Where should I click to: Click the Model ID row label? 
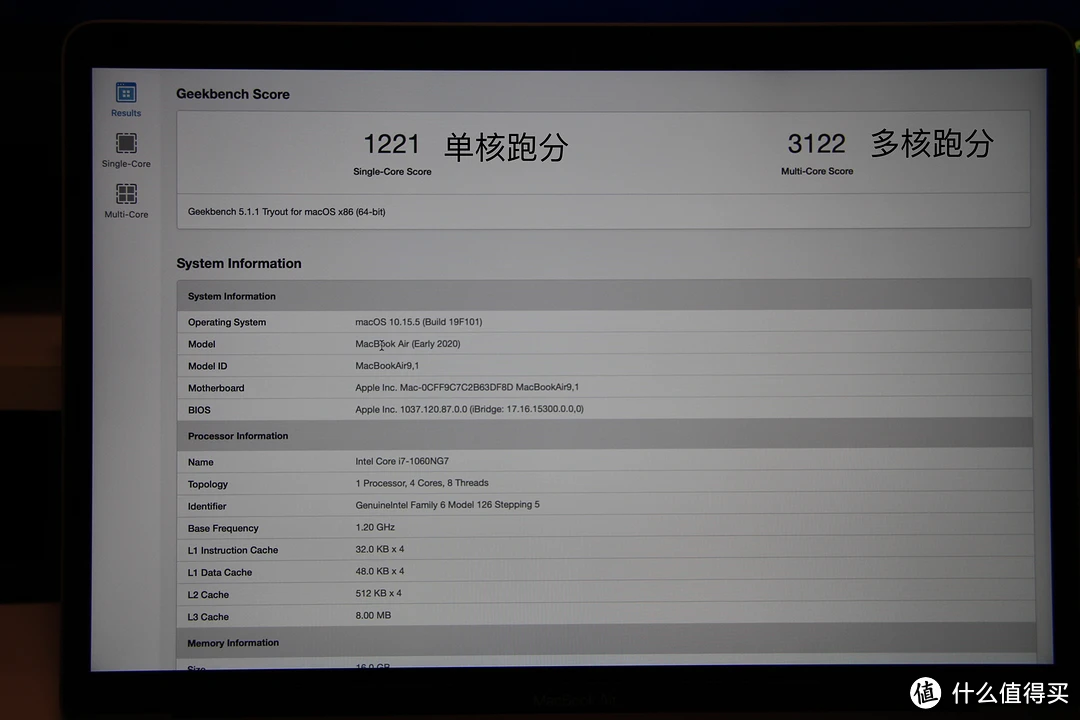[x=207, y=366]
